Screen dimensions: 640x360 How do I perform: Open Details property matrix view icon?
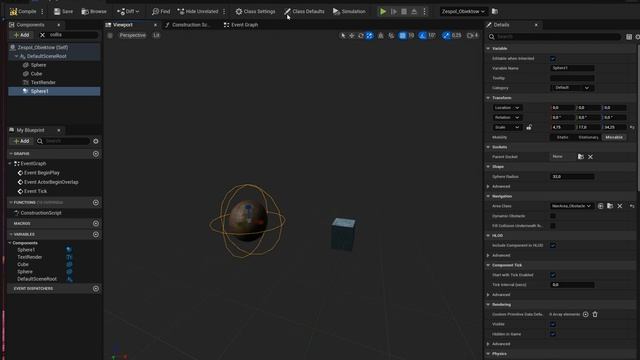click(x=629, y=37)
